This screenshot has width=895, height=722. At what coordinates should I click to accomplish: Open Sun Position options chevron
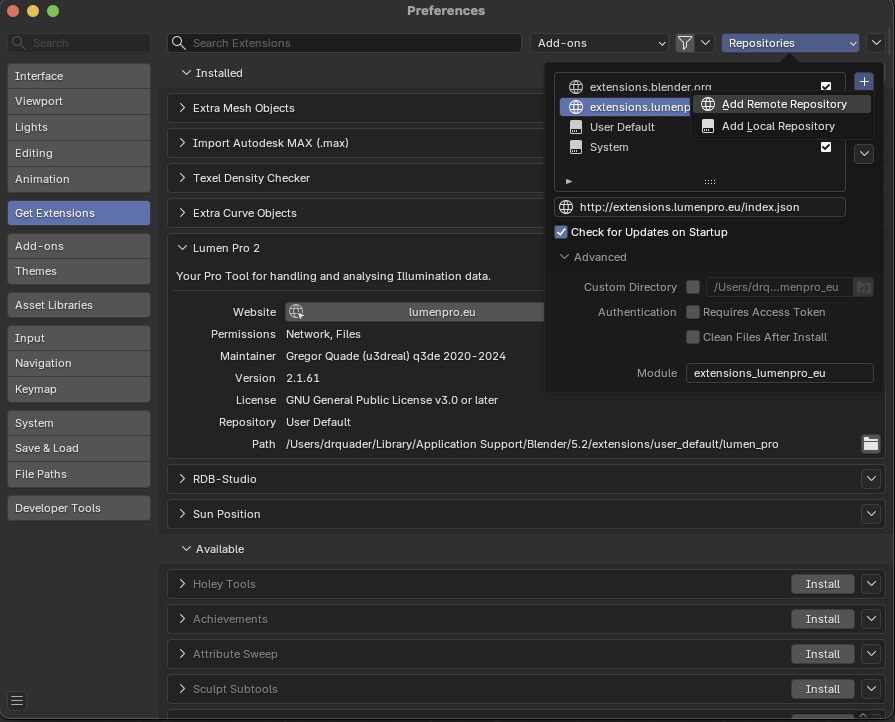point(871,514)
